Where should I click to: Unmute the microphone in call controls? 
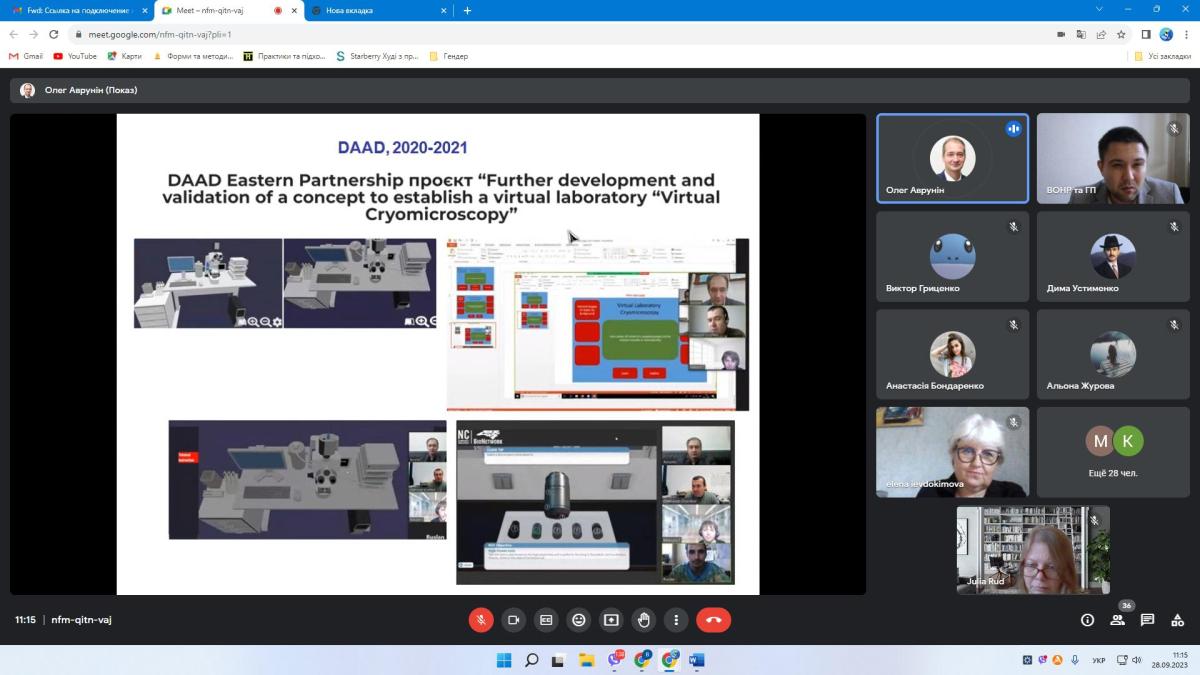point(481,620)
